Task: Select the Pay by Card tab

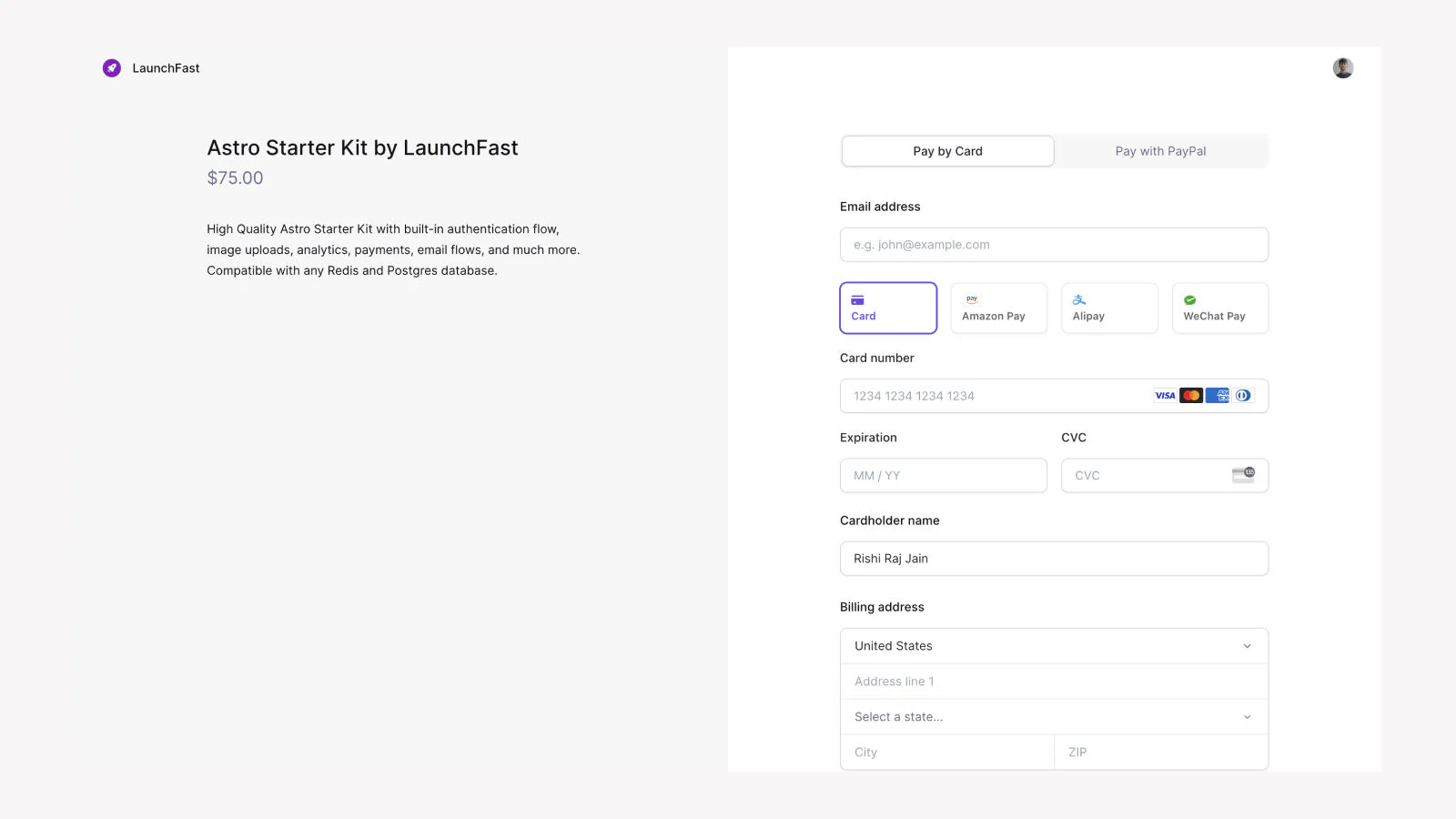Action: point(946,150)
